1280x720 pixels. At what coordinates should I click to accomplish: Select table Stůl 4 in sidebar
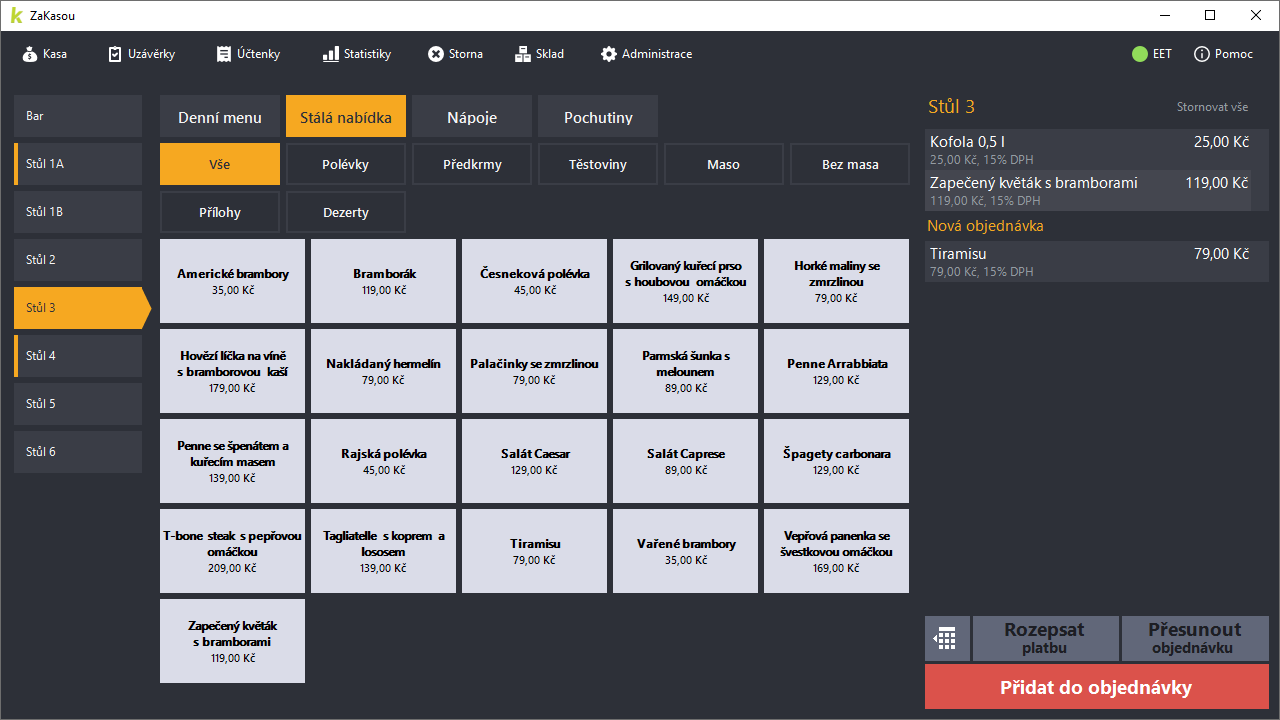point(78,356)
